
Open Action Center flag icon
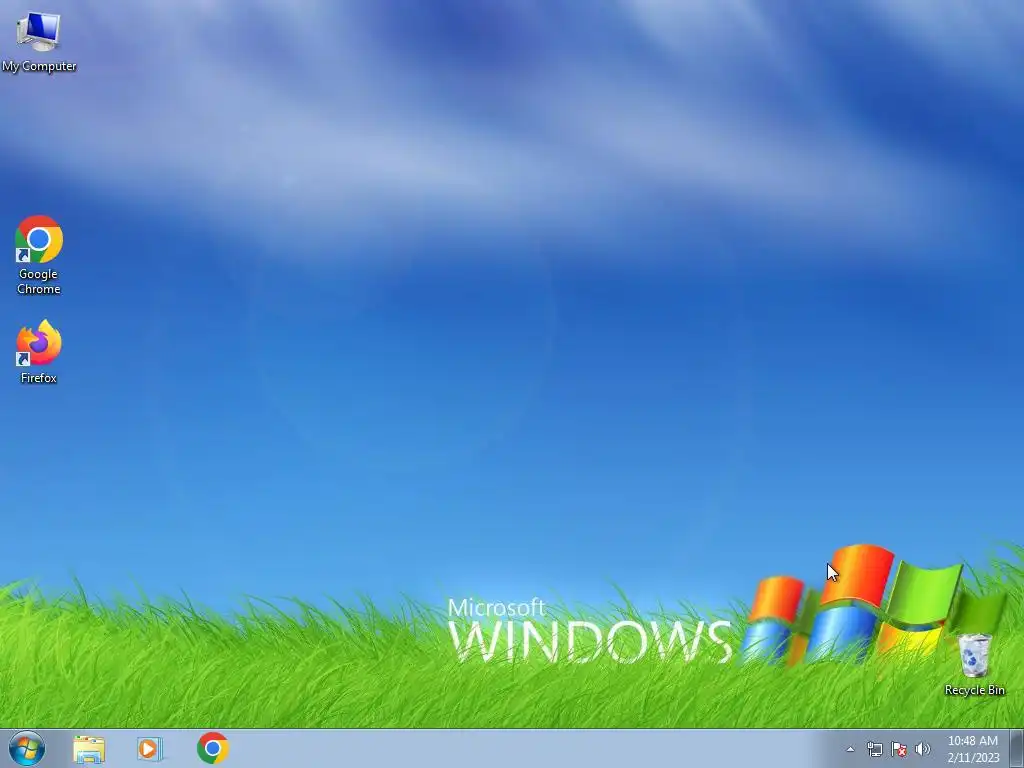(x=899, y=749)
